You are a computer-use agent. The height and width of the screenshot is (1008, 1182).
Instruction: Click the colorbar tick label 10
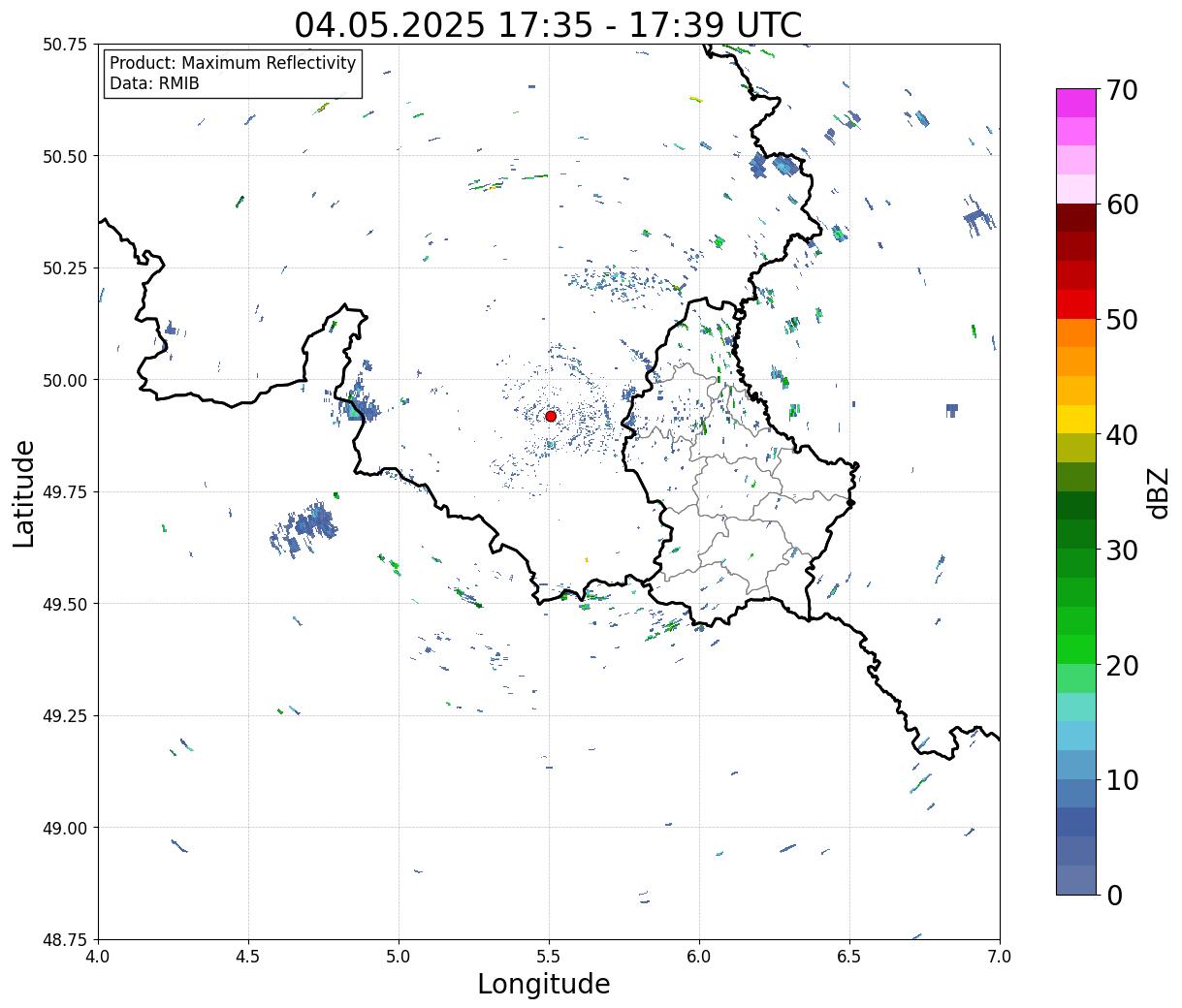[x=1121, y=779]
